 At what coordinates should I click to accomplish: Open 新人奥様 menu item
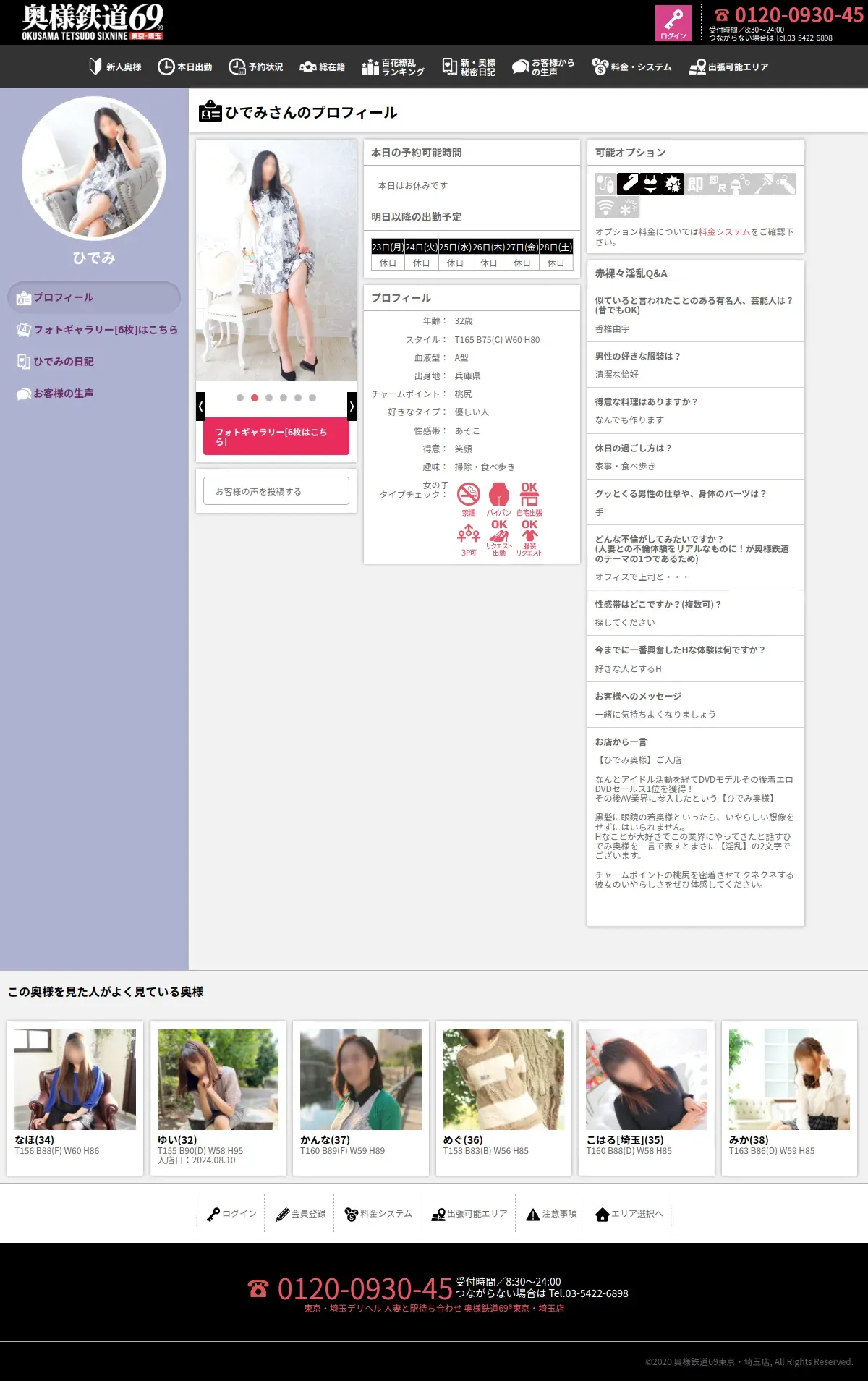point(115,67)
